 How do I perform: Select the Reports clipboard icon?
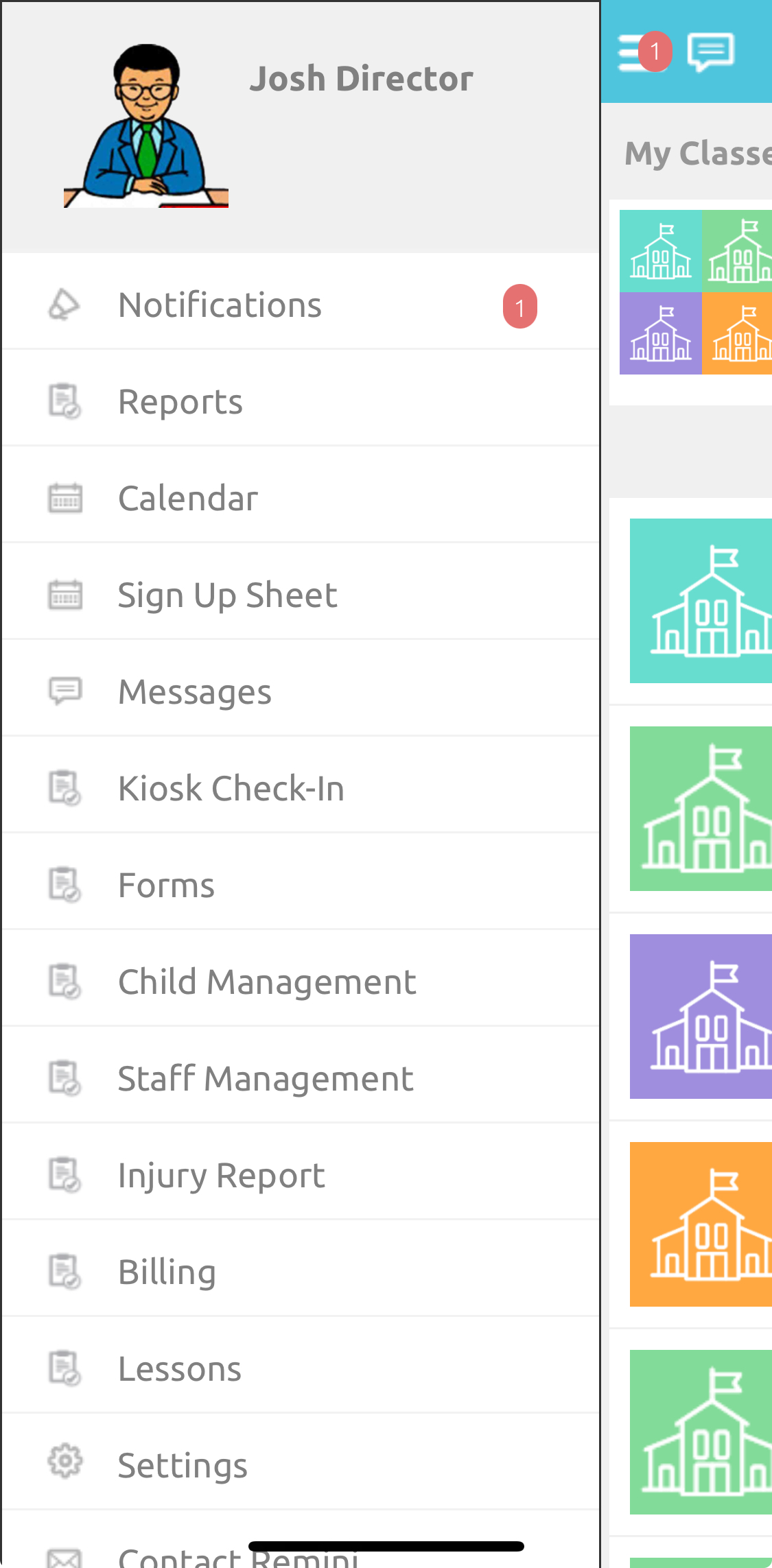coord(65,401)
